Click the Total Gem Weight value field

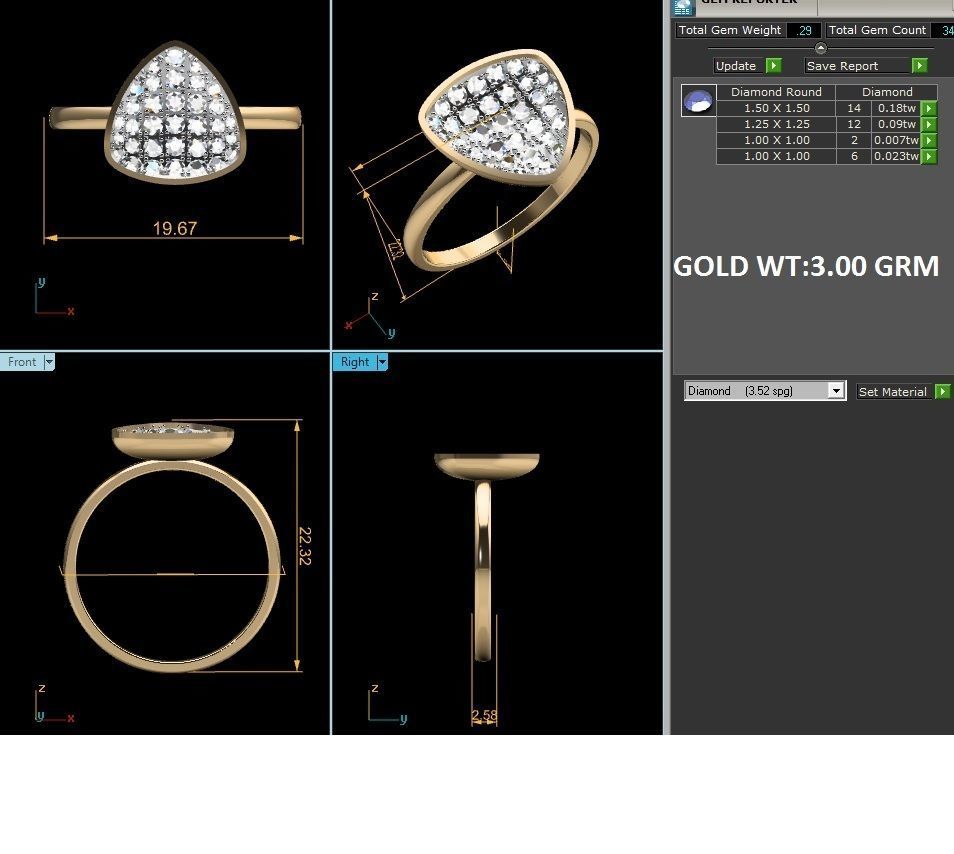[x=803, y=30]
